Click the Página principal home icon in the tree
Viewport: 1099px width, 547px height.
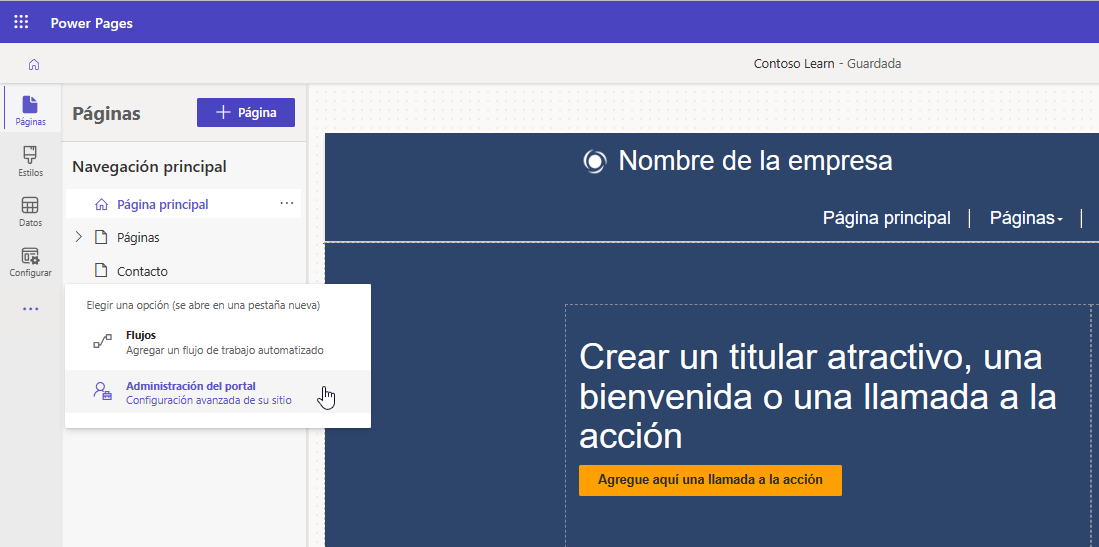[x=102, y=205]
